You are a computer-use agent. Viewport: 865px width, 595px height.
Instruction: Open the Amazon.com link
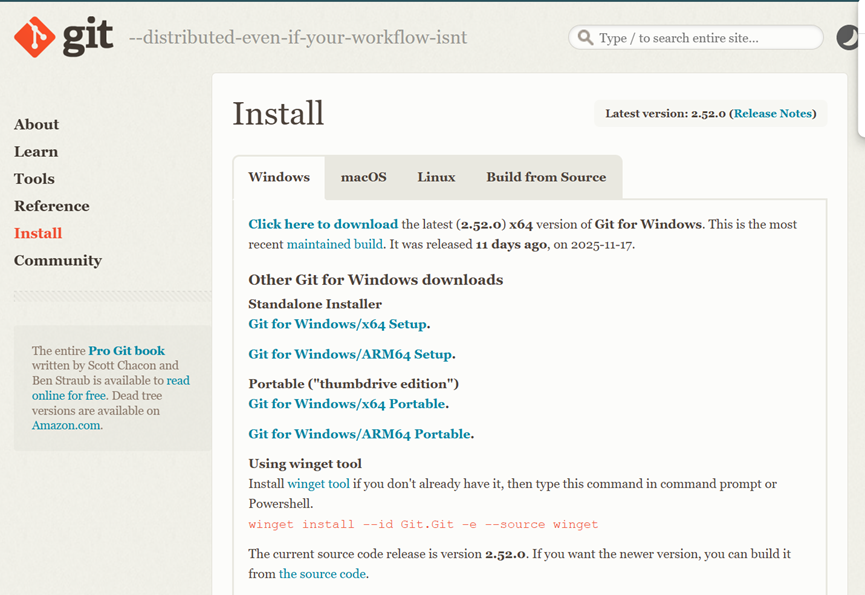click(66, 426)
